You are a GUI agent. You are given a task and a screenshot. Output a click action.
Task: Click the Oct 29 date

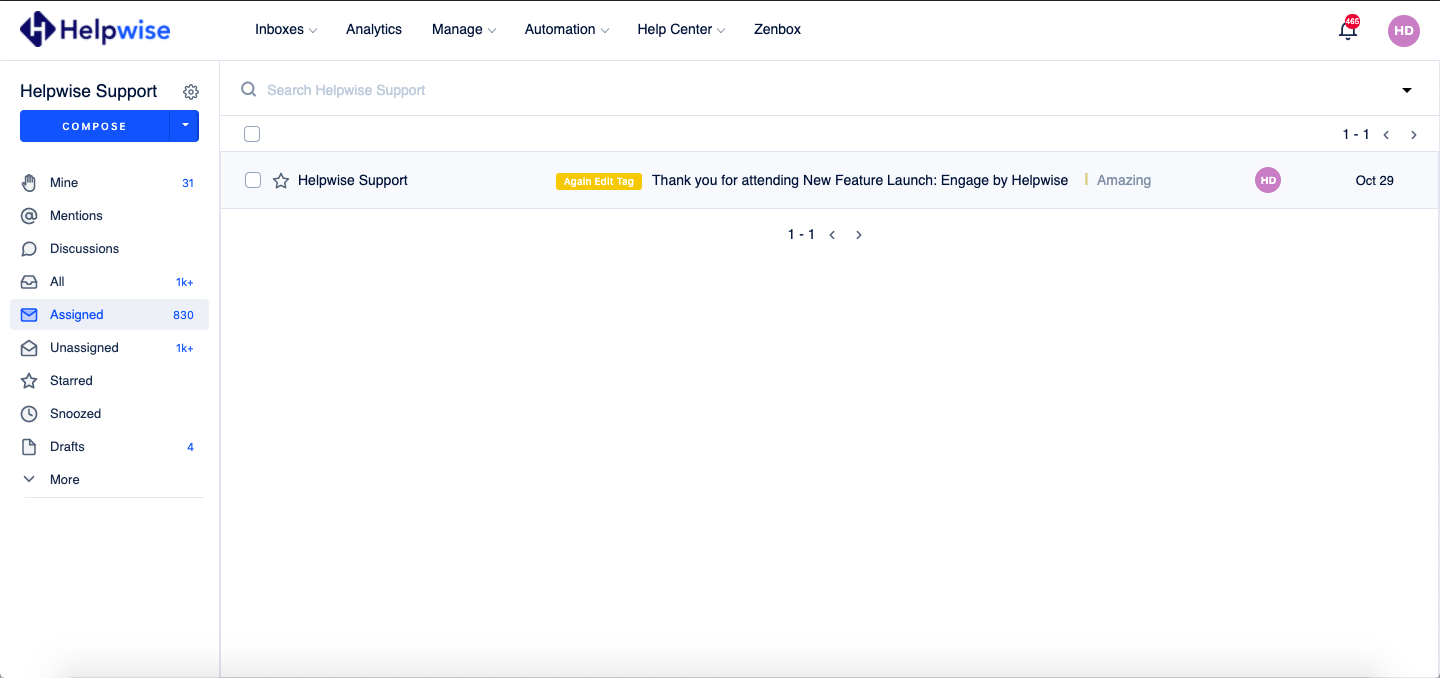point(1375,180)
